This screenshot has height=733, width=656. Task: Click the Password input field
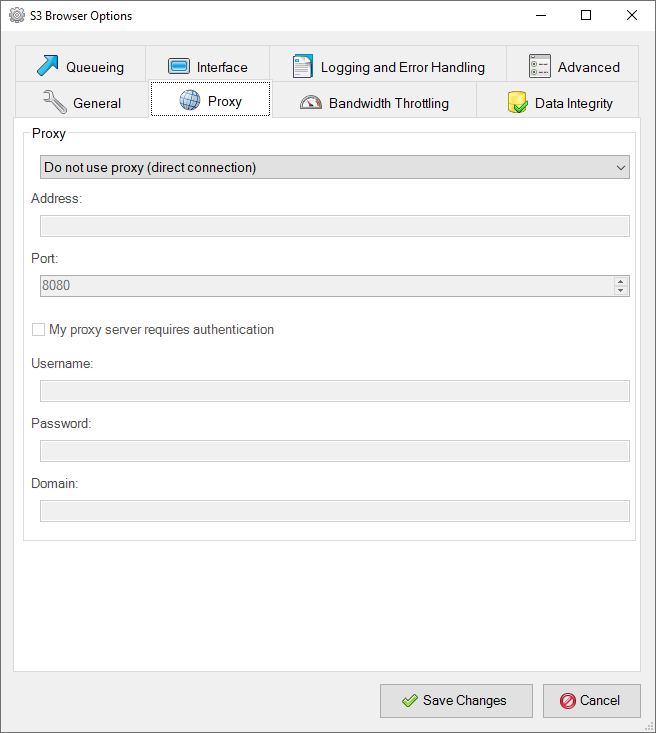coord(335,451)
